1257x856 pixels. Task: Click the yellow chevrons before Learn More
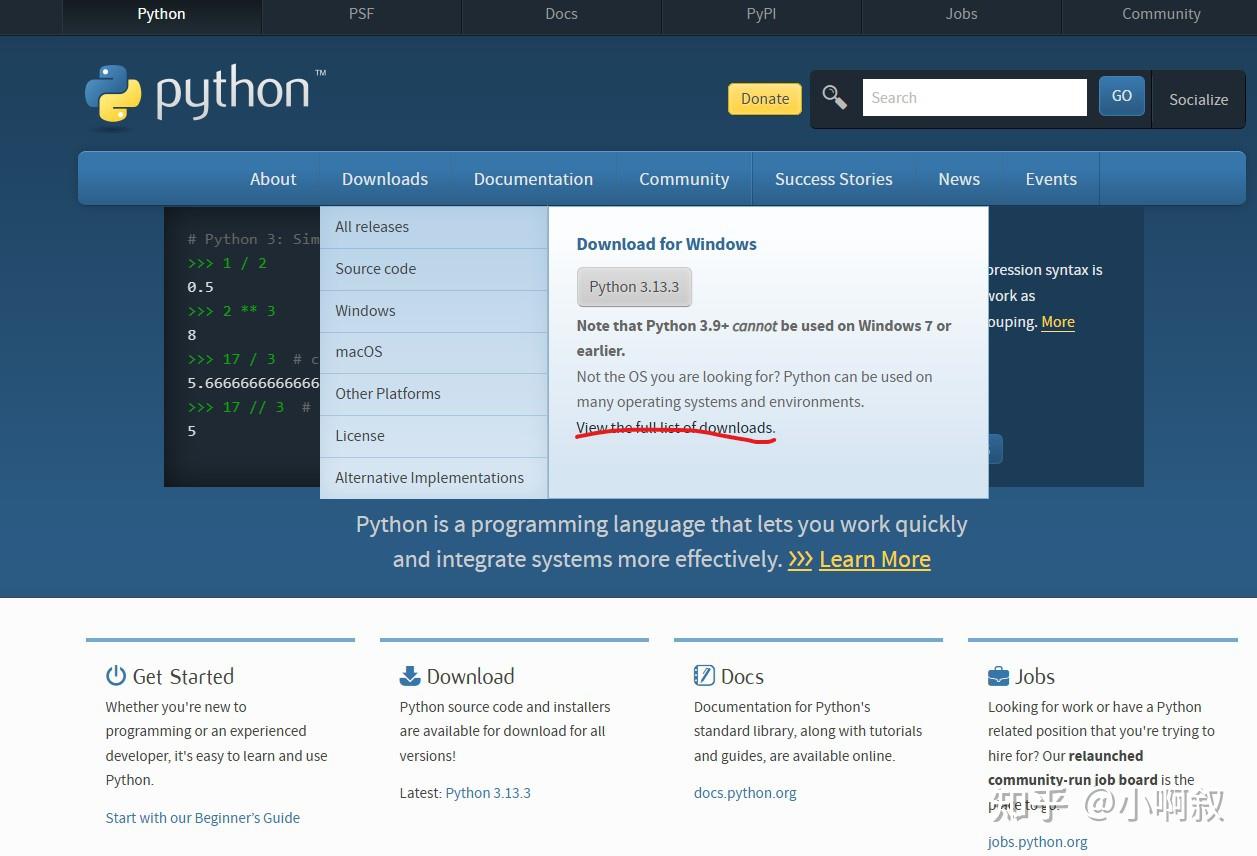(x=799, y=559)
